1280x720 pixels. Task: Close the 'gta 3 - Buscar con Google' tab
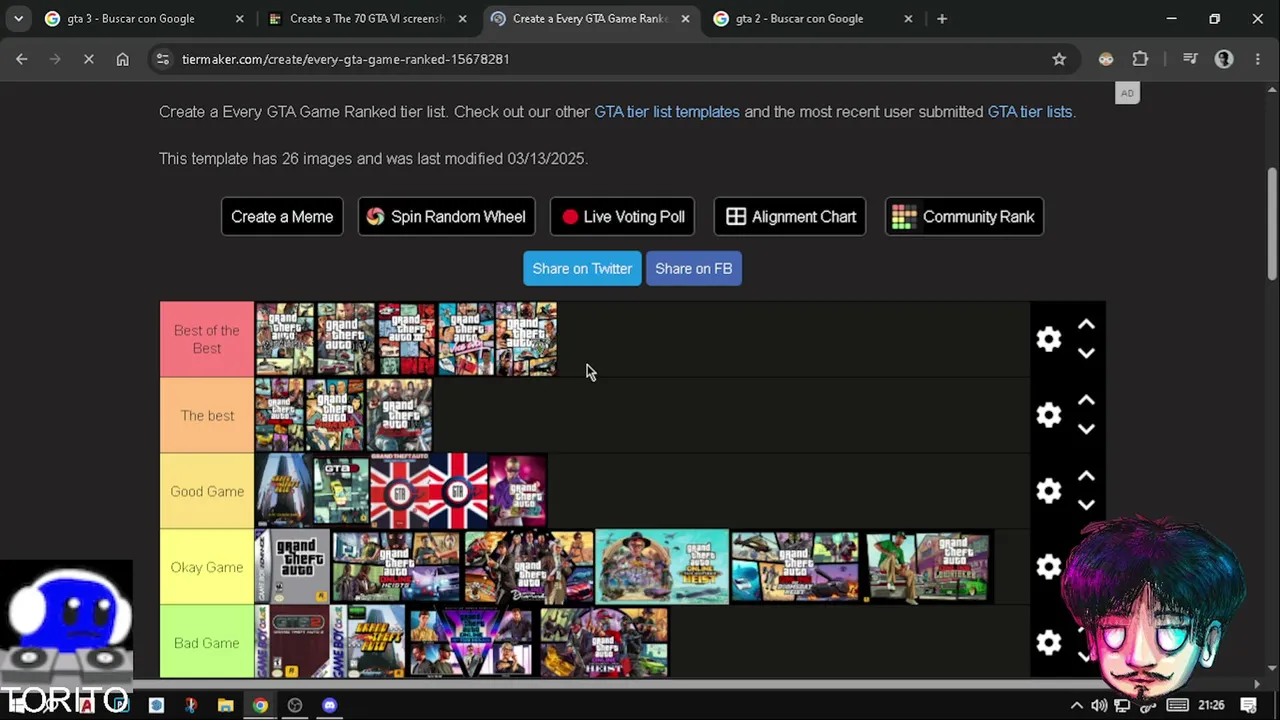click(x=239, y=18)
